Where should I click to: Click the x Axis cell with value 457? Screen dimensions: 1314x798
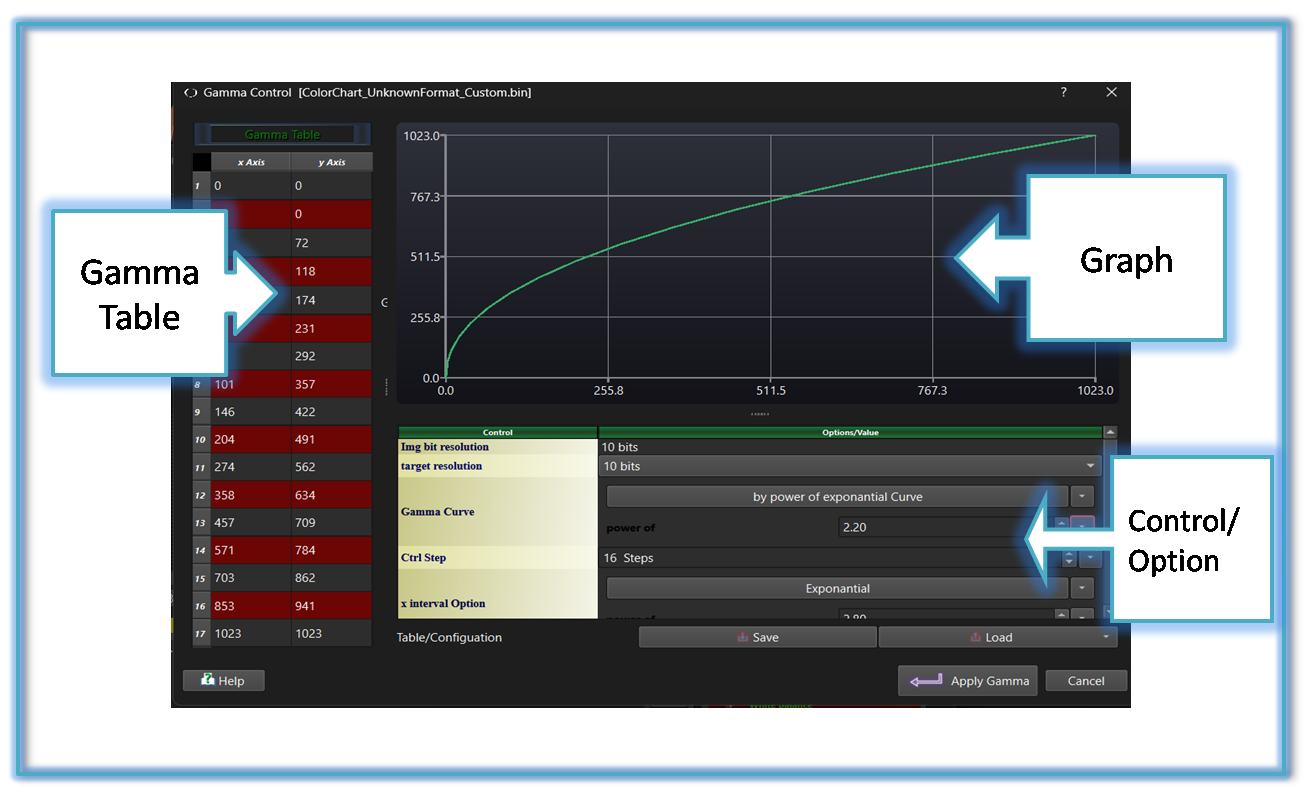pyautogui.click(x=251, y=523)
